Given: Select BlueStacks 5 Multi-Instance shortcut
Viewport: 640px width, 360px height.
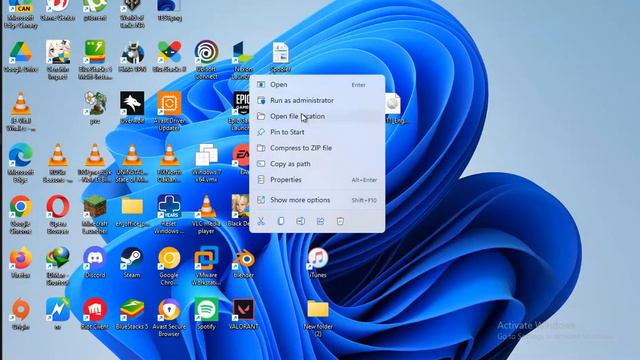Looking at the screenshot, I should point(95,60).
